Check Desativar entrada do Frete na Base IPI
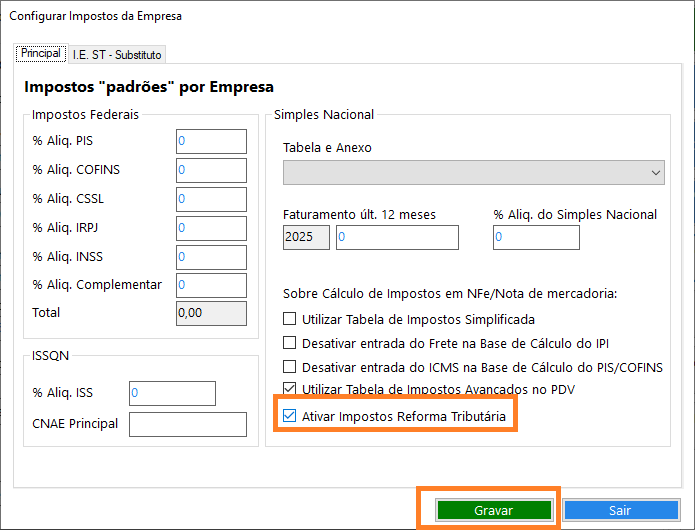The height and width of the screenshot is (530, 695). (x=290, y=343)
